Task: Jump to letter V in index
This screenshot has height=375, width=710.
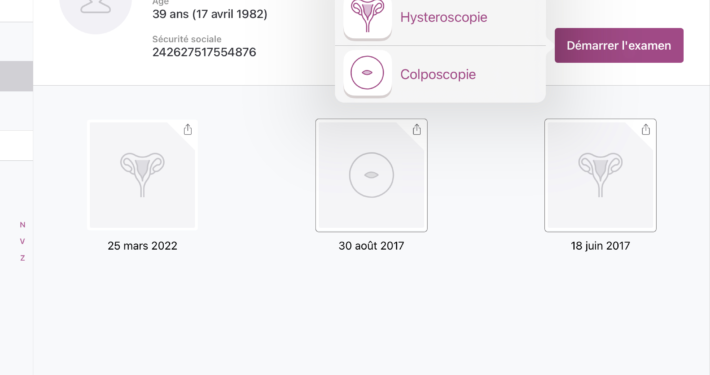Action: pos(23,241)
